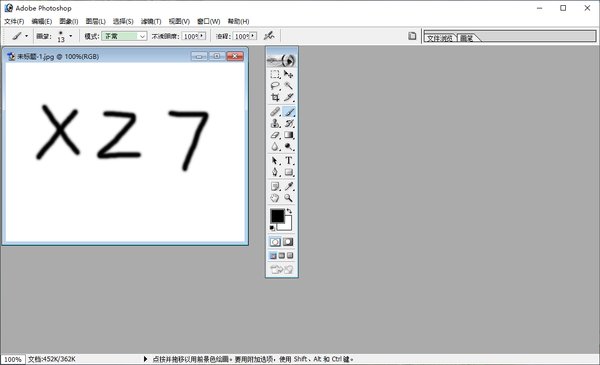
Task: Select the Zoom tool
Action: pos(289,198)
